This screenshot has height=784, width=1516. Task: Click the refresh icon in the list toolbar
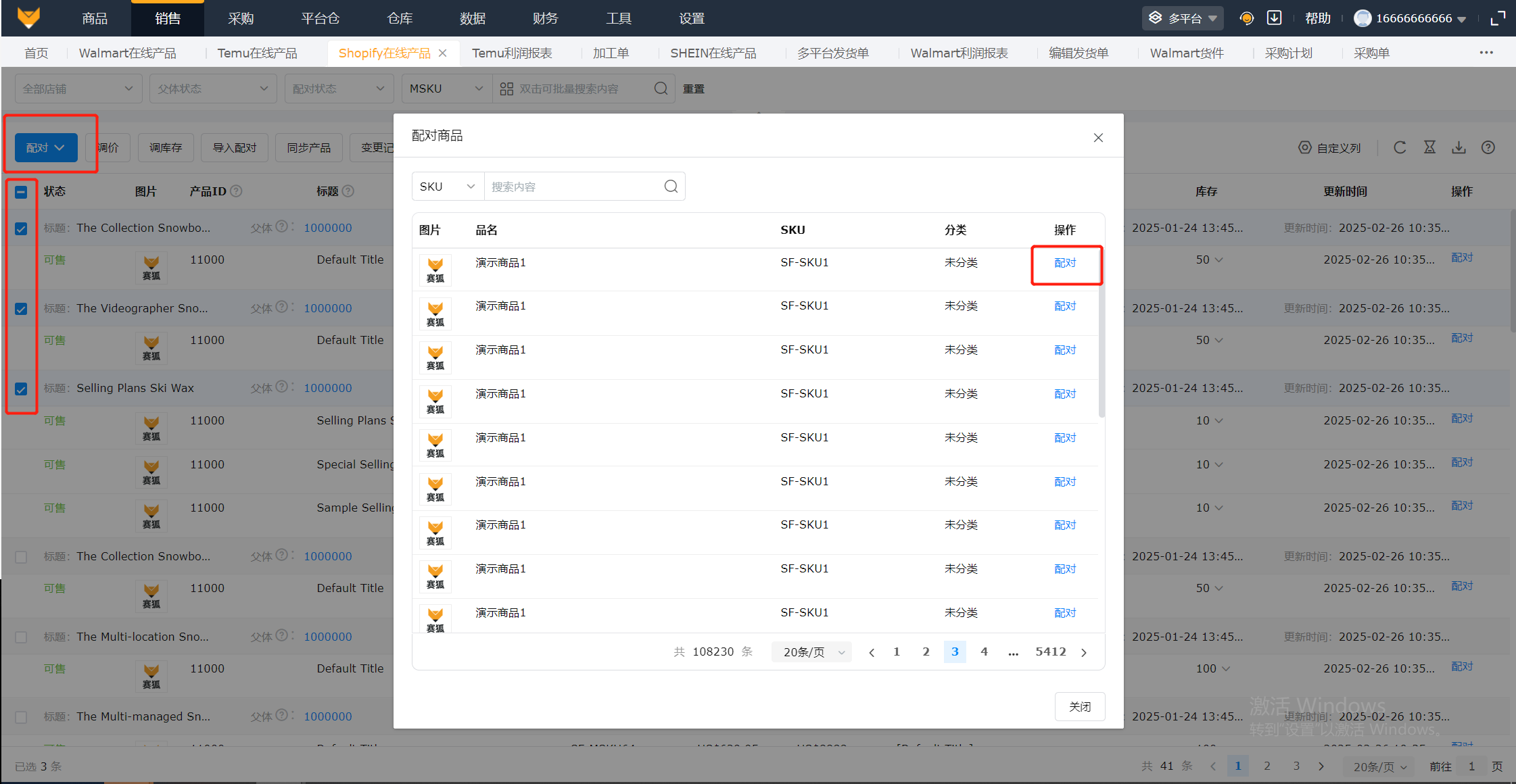[1400, 147]
